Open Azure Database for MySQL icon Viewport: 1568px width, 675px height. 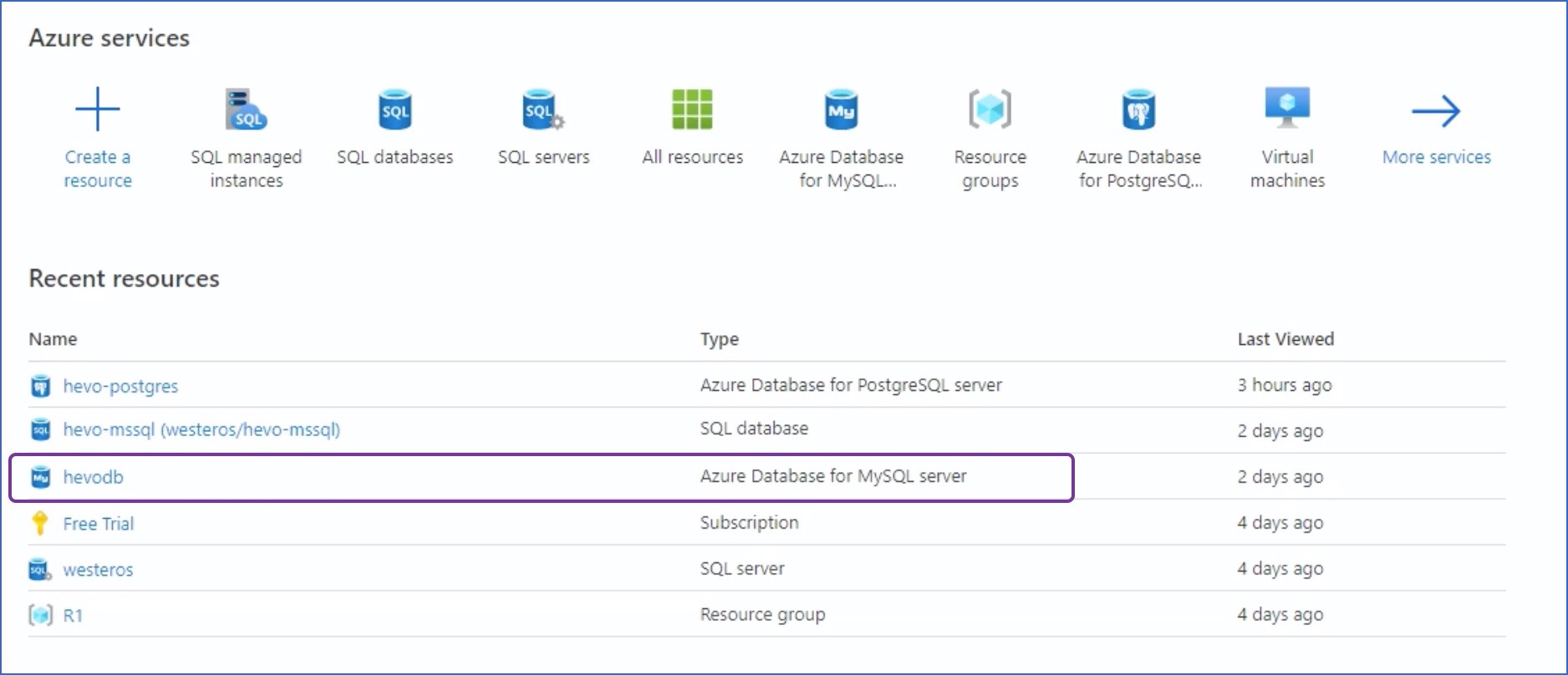(841, 109)
